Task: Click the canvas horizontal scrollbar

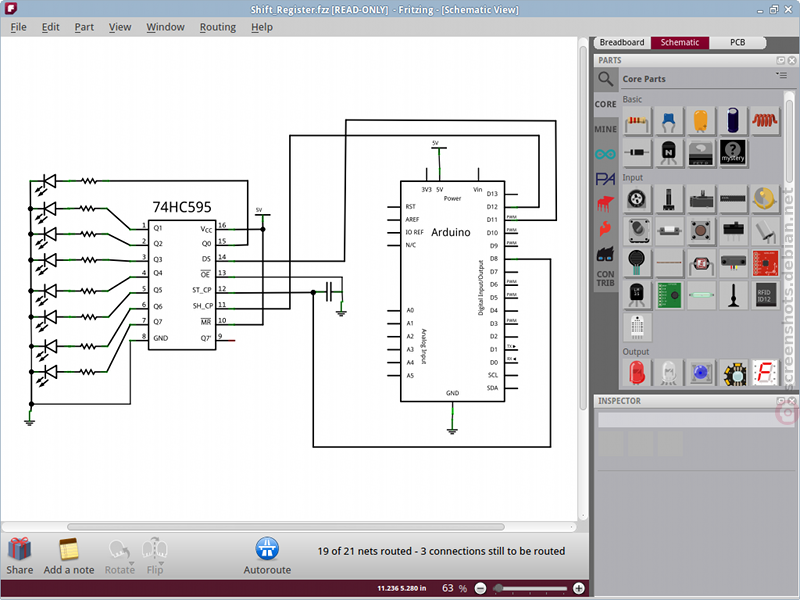Action: (286, 527)
